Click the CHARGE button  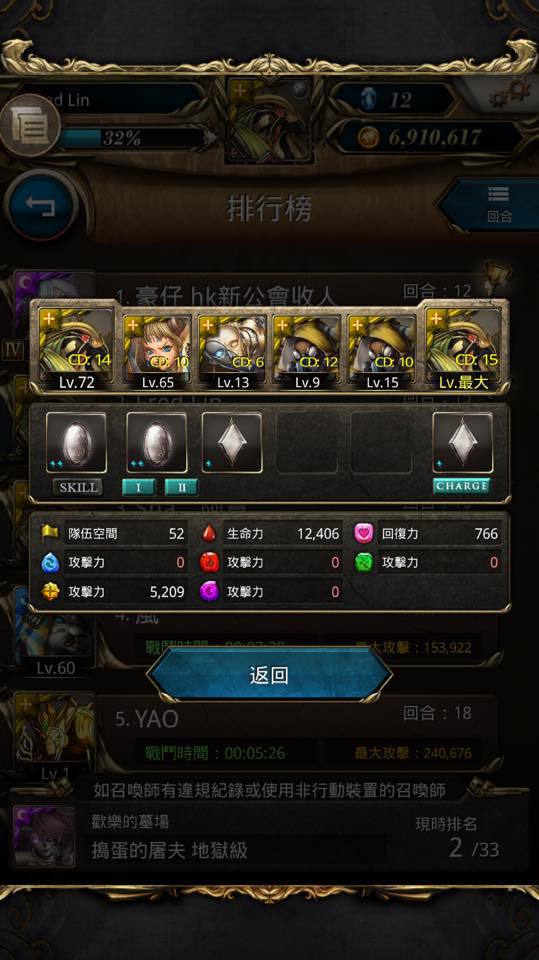(462, 486)
